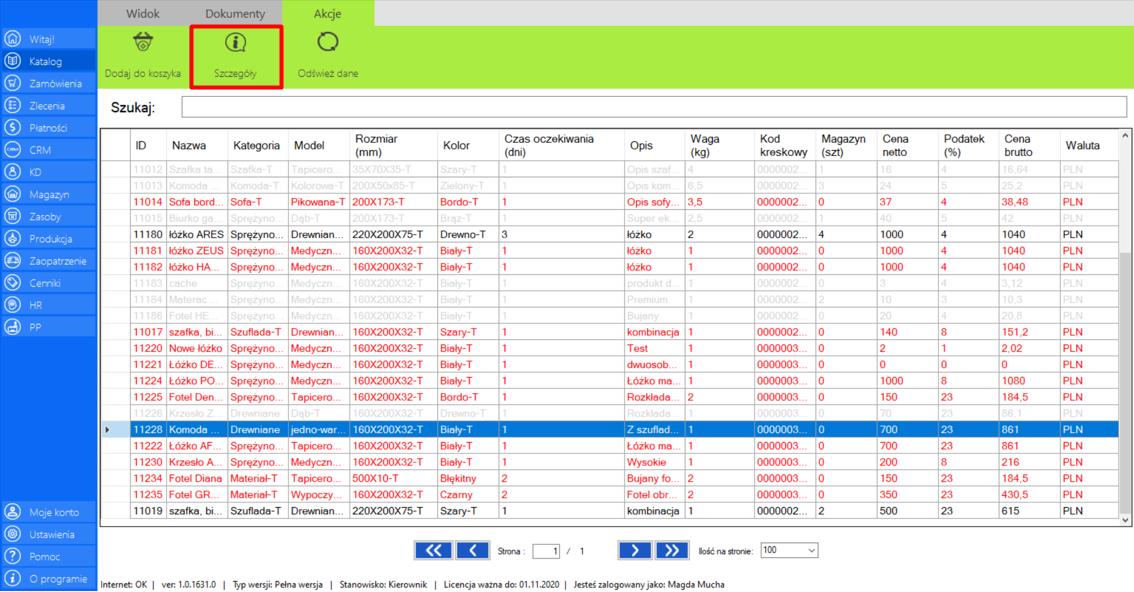
Task: Jump to the first page button
Action: (x=432, y=550)
